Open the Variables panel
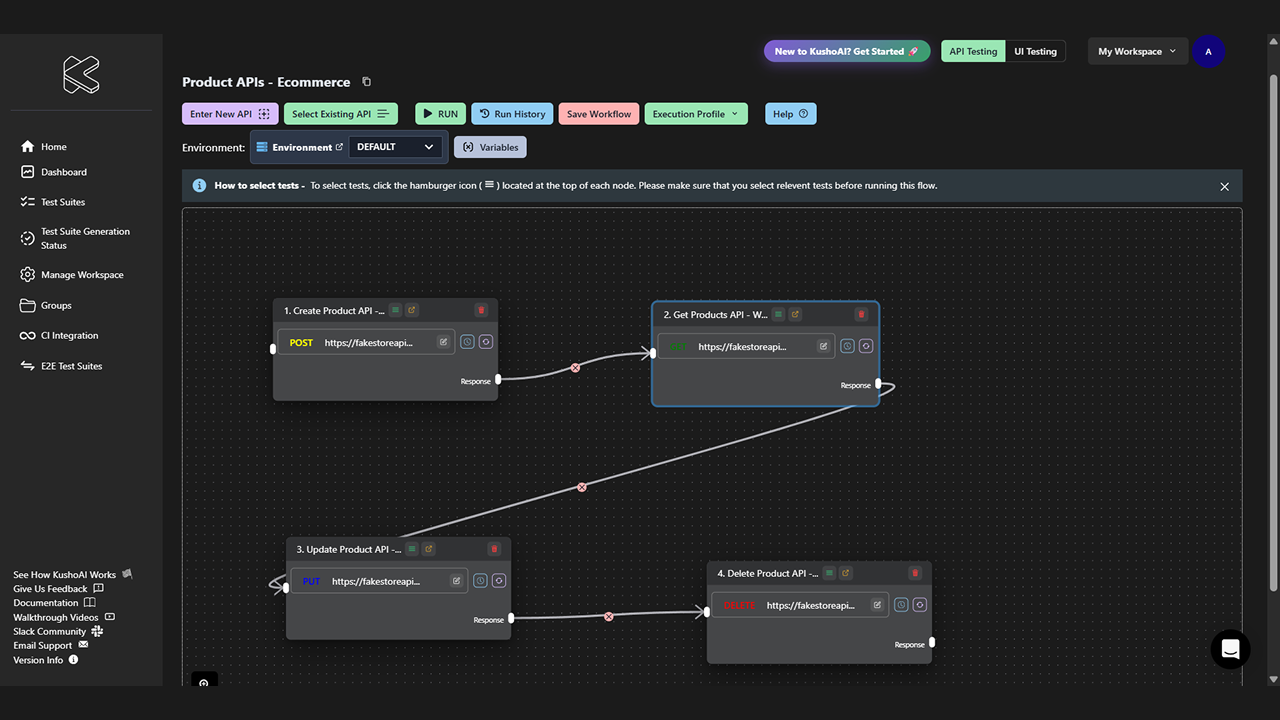This screenshot has height=720, width=1280. click(x=490, y=147)
